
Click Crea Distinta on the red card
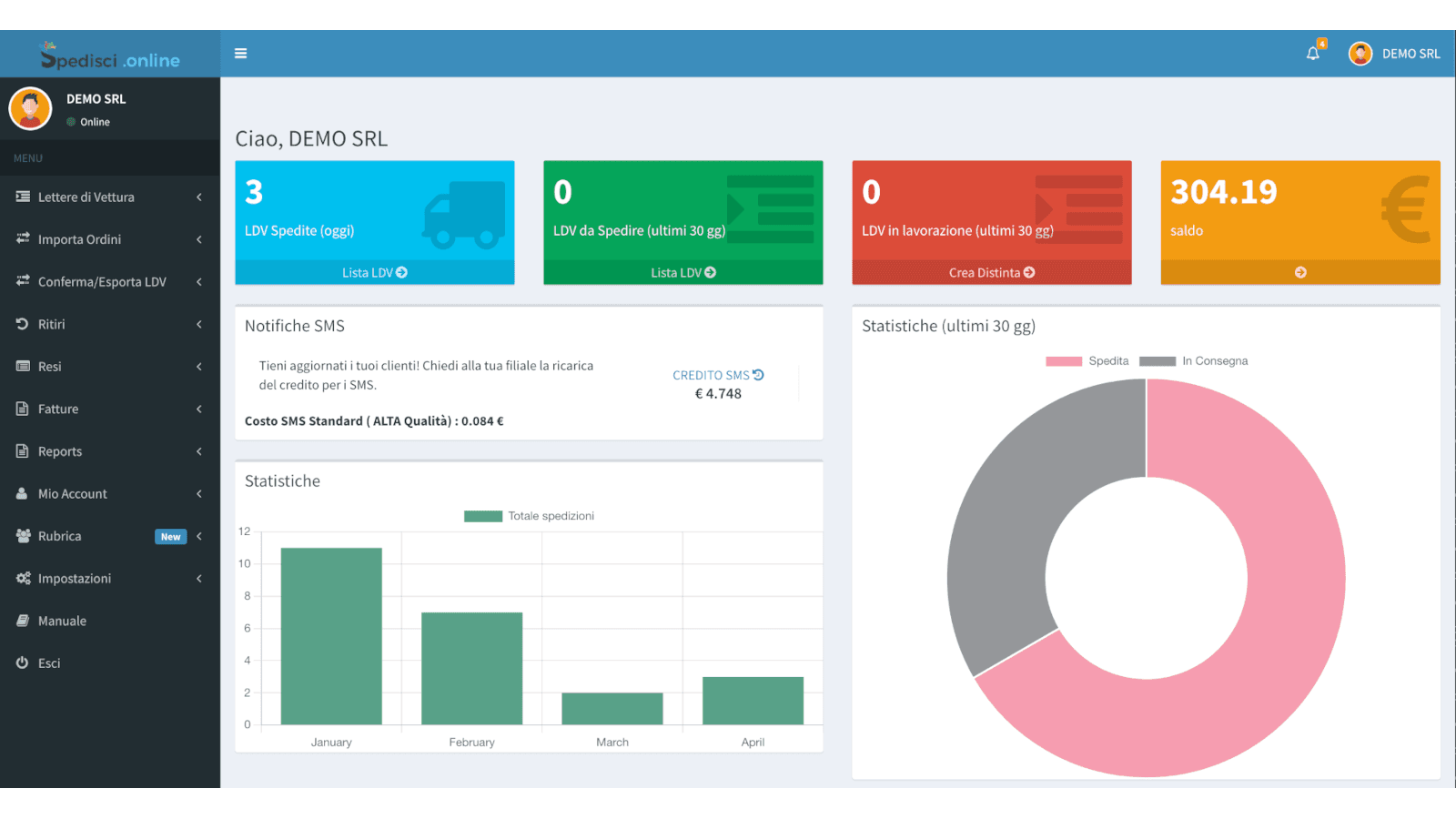[991, 271]
